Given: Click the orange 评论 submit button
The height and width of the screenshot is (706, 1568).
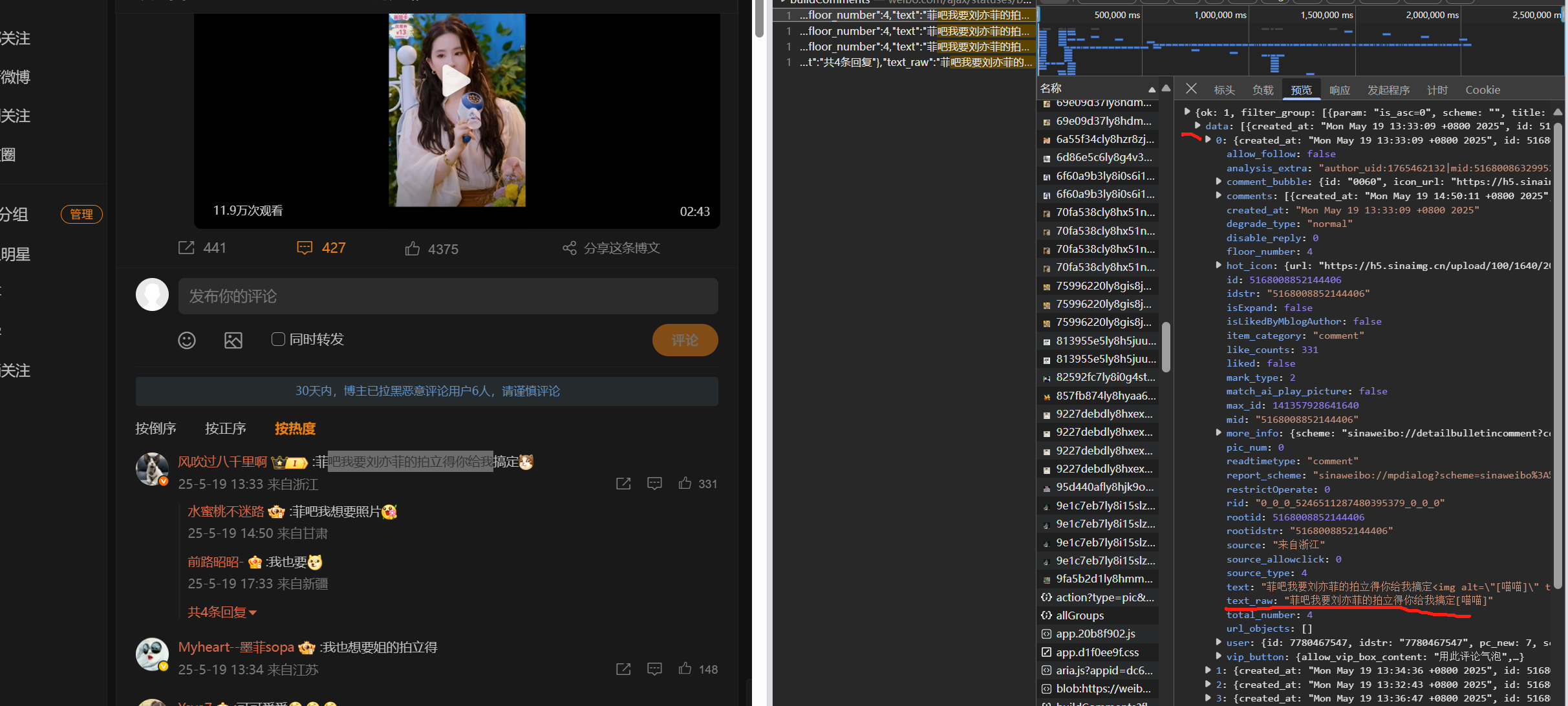Looking at the screenshot, I should coord(685,340).
